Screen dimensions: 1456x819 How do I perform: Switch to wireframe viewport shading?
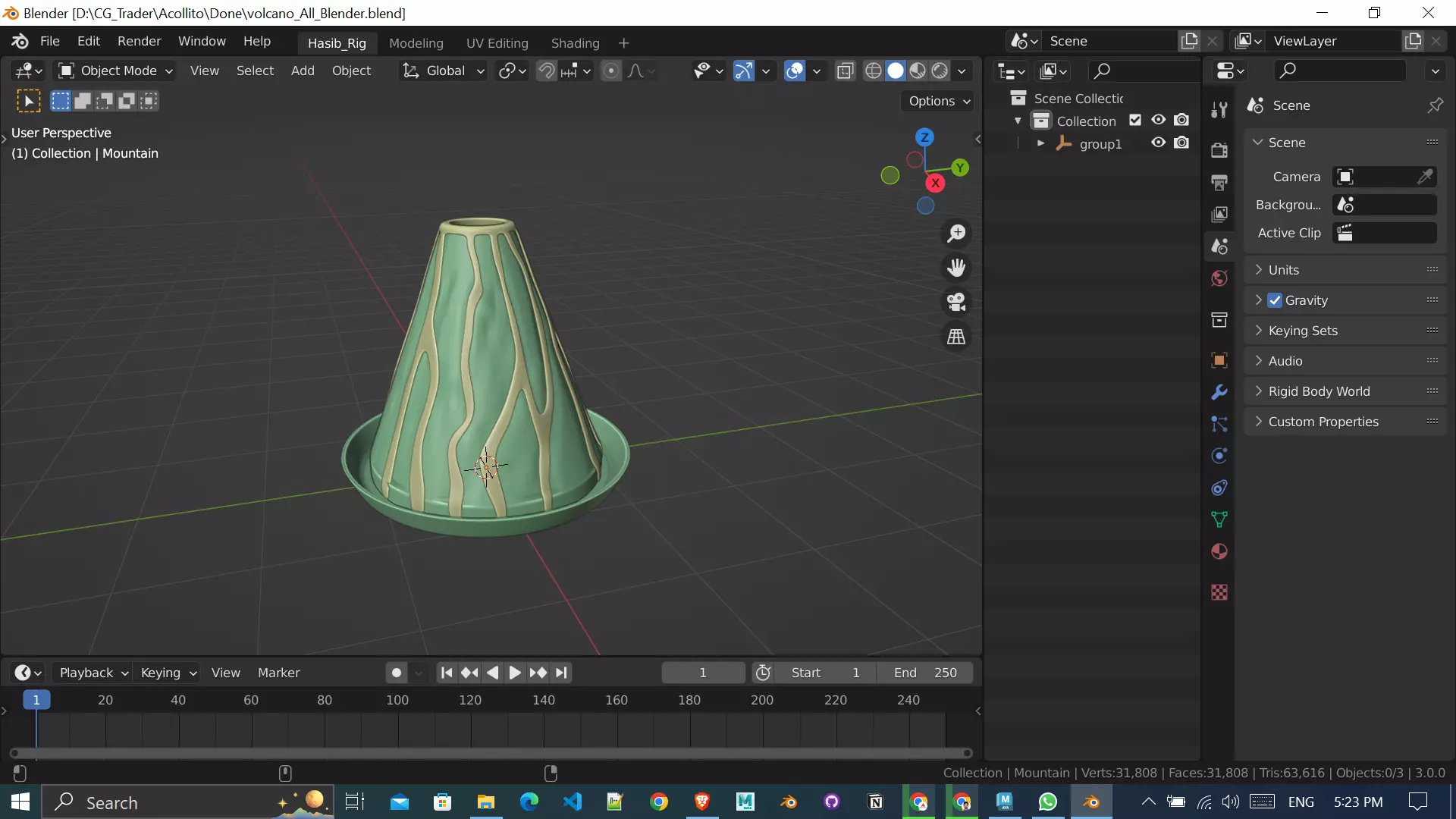pyautogui.click(x=874, y=71)
